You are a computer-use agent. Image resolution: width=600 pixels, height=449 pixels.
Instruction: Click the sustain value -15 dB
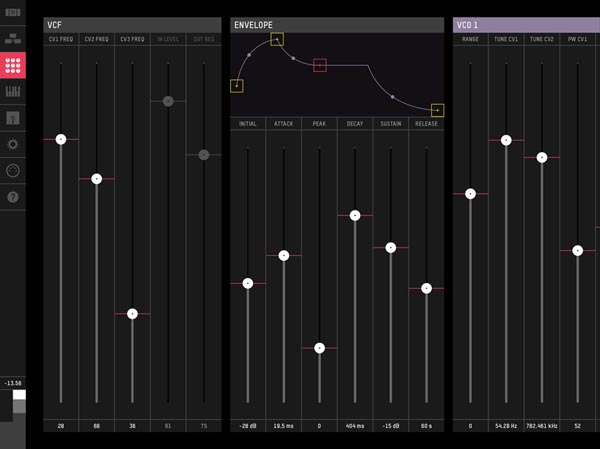coord(391,426)
